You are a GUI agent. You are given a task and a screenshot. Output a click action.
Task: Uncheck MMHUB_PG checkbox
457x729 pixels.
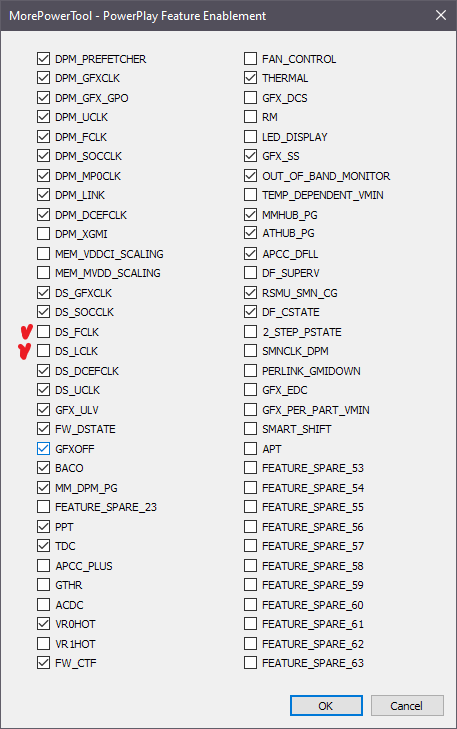point(251,215)
